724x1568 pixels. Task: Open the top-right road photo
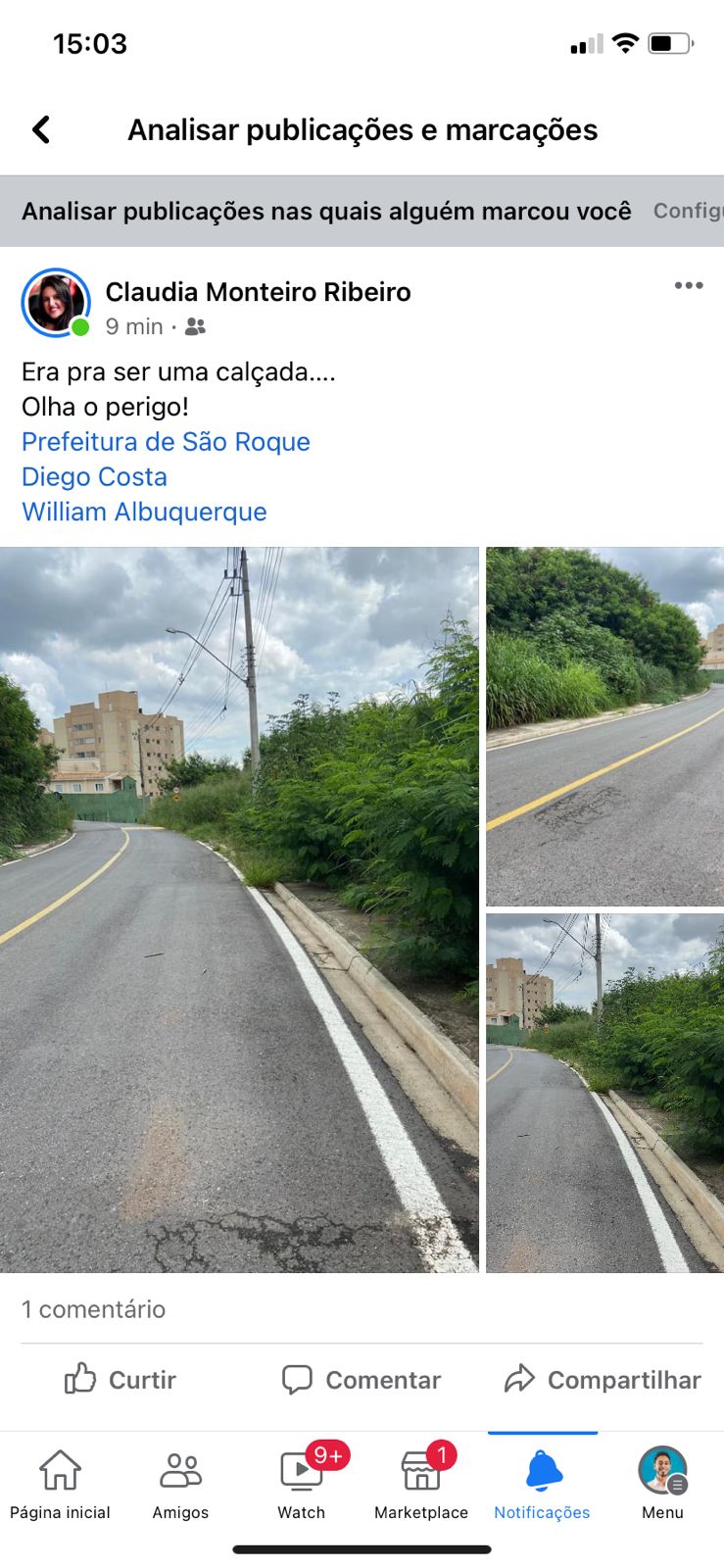(604, 726)
